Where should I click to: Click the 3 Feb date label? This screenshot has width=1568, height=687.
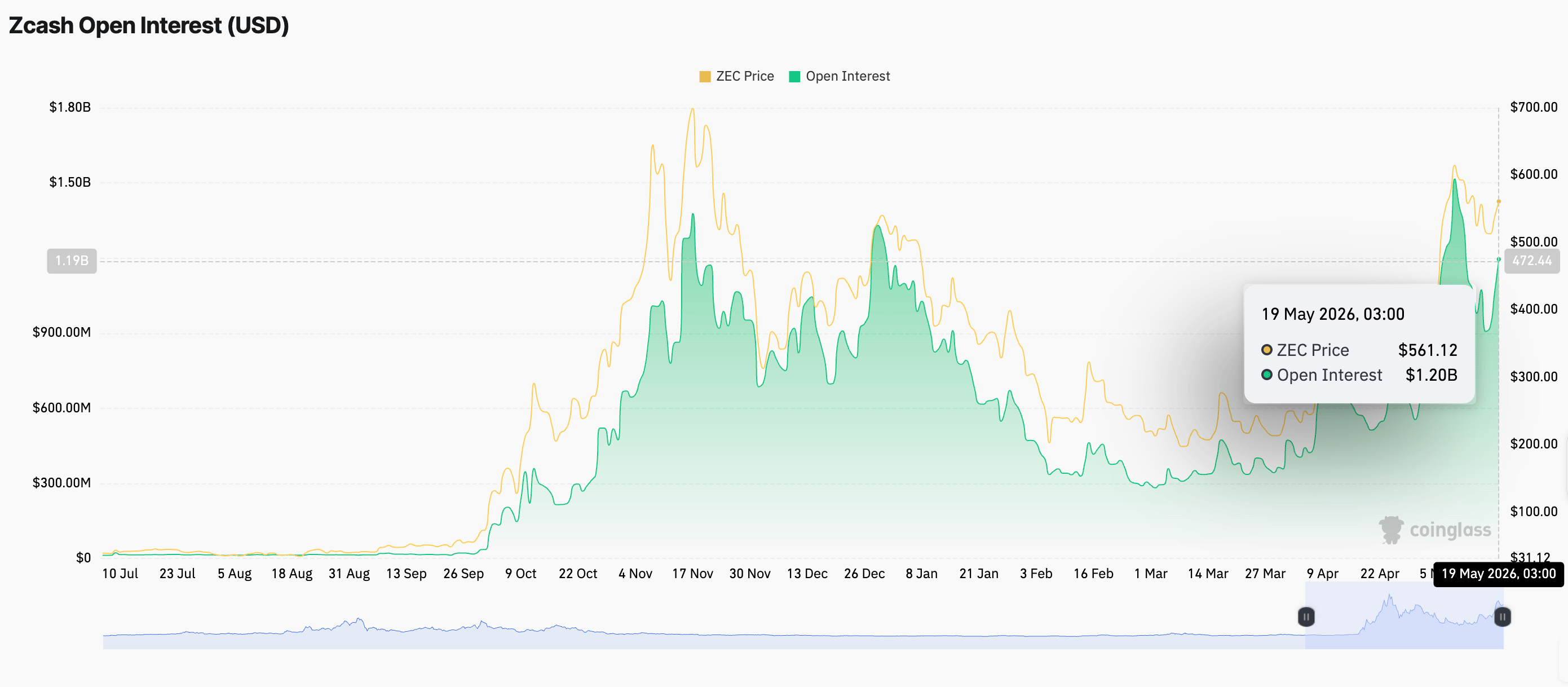1035,574
